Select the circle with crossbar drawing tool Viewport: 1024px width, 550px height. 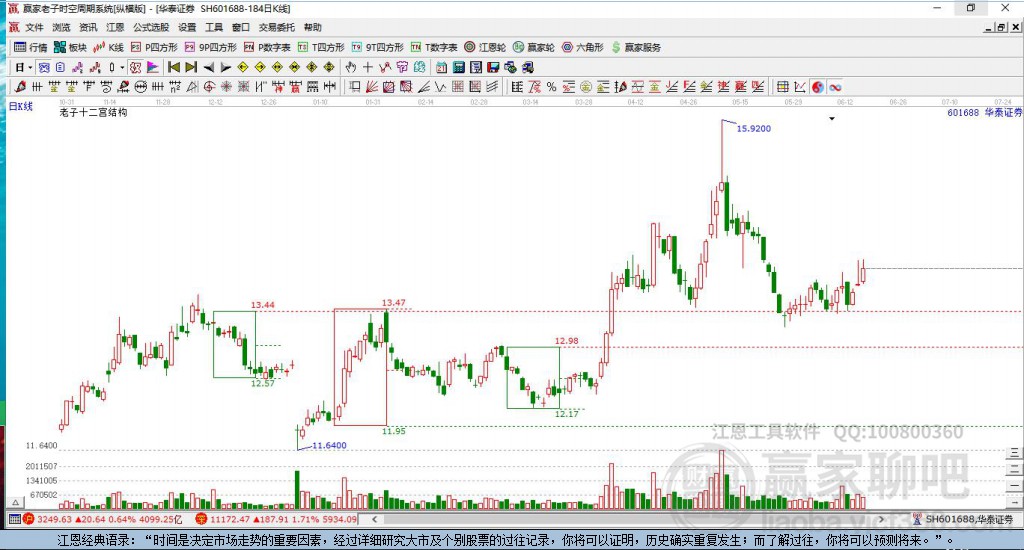140,87
